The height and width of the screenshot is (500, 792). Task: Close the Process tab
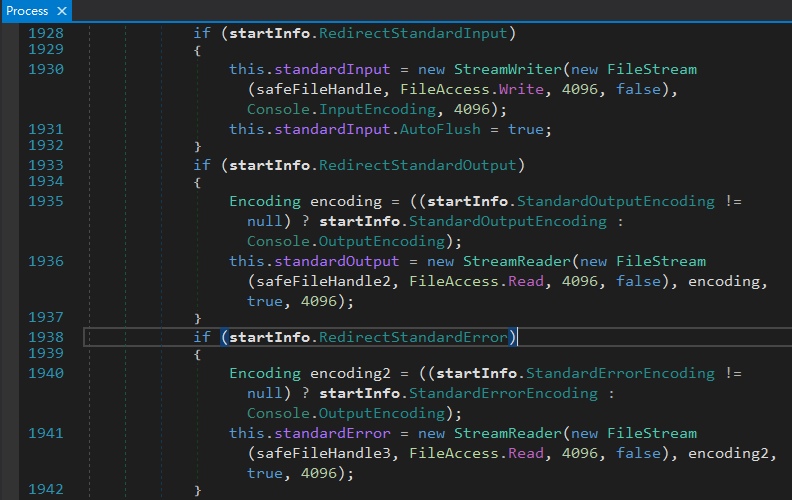[60, 11]
